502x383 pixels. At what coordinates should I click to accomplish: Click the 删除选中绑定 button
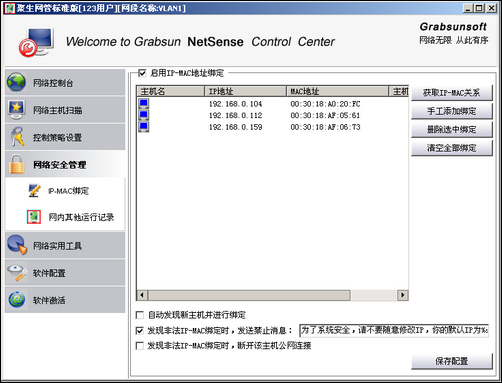click(452, 129)
